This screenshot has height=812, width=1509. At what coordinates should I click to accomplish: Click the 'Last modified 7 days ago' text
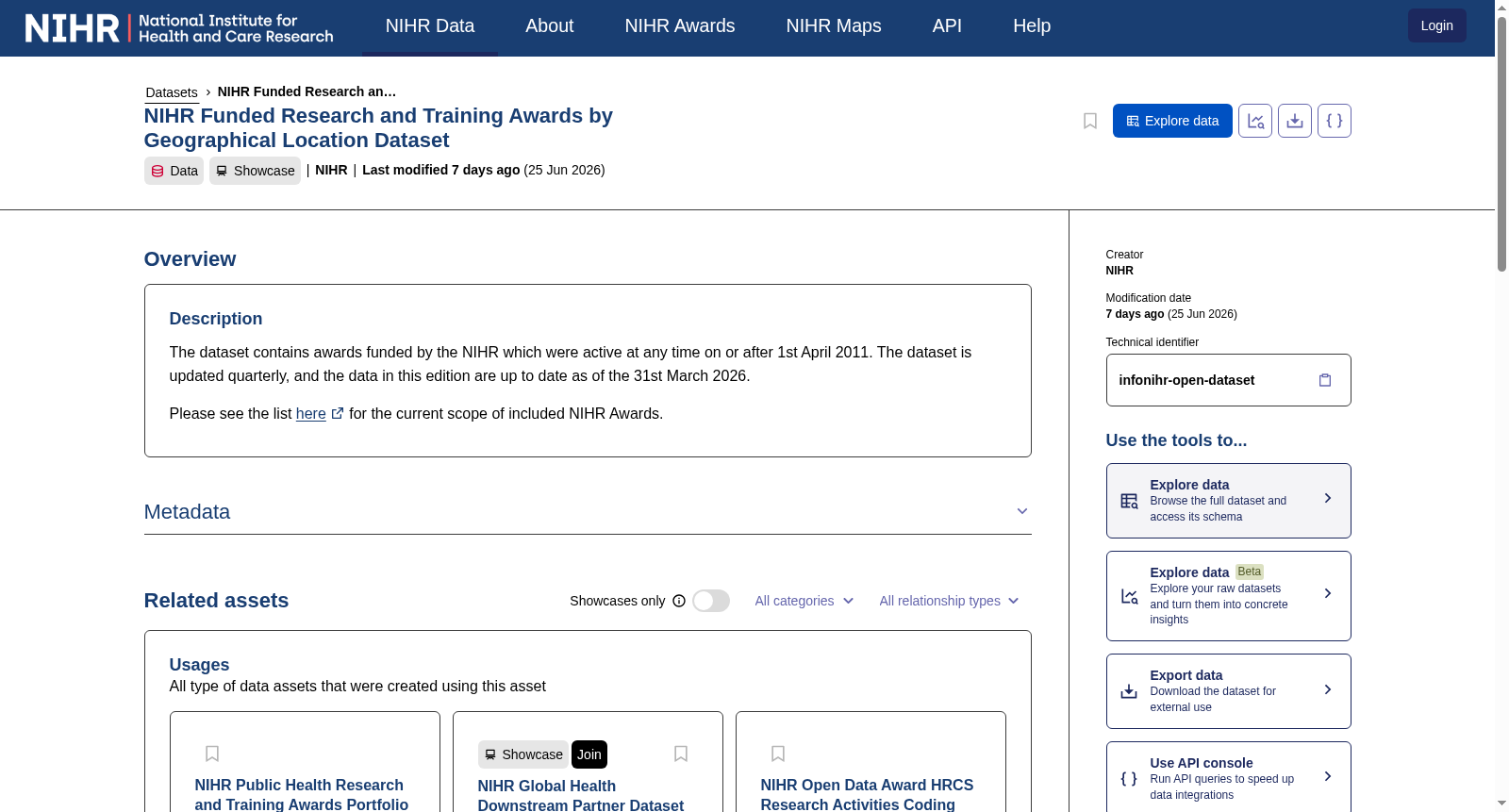click(x=441, y=170)
